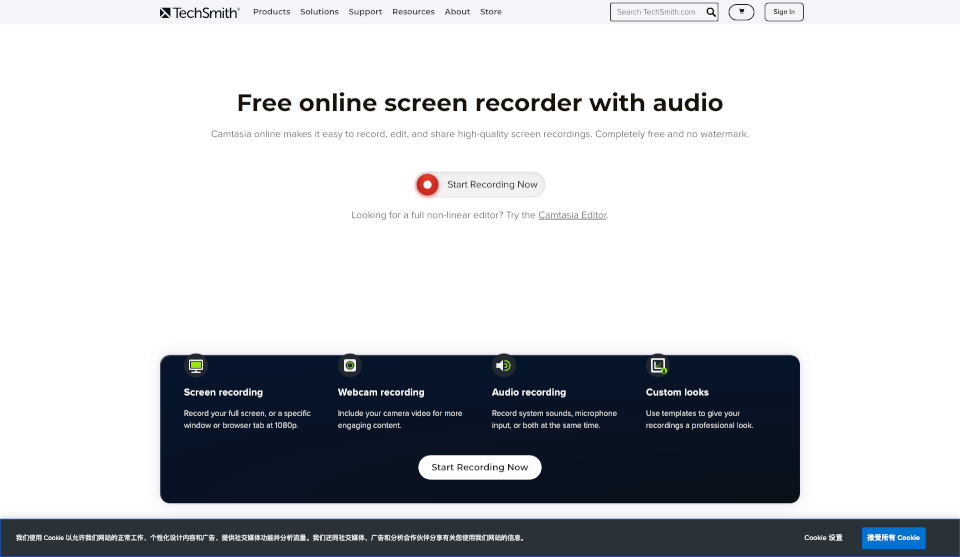Click the Start Recording Now button in dark panel
Image resolution: width=960 pixels, height=557 pixels.
click(x=480, y=467)
